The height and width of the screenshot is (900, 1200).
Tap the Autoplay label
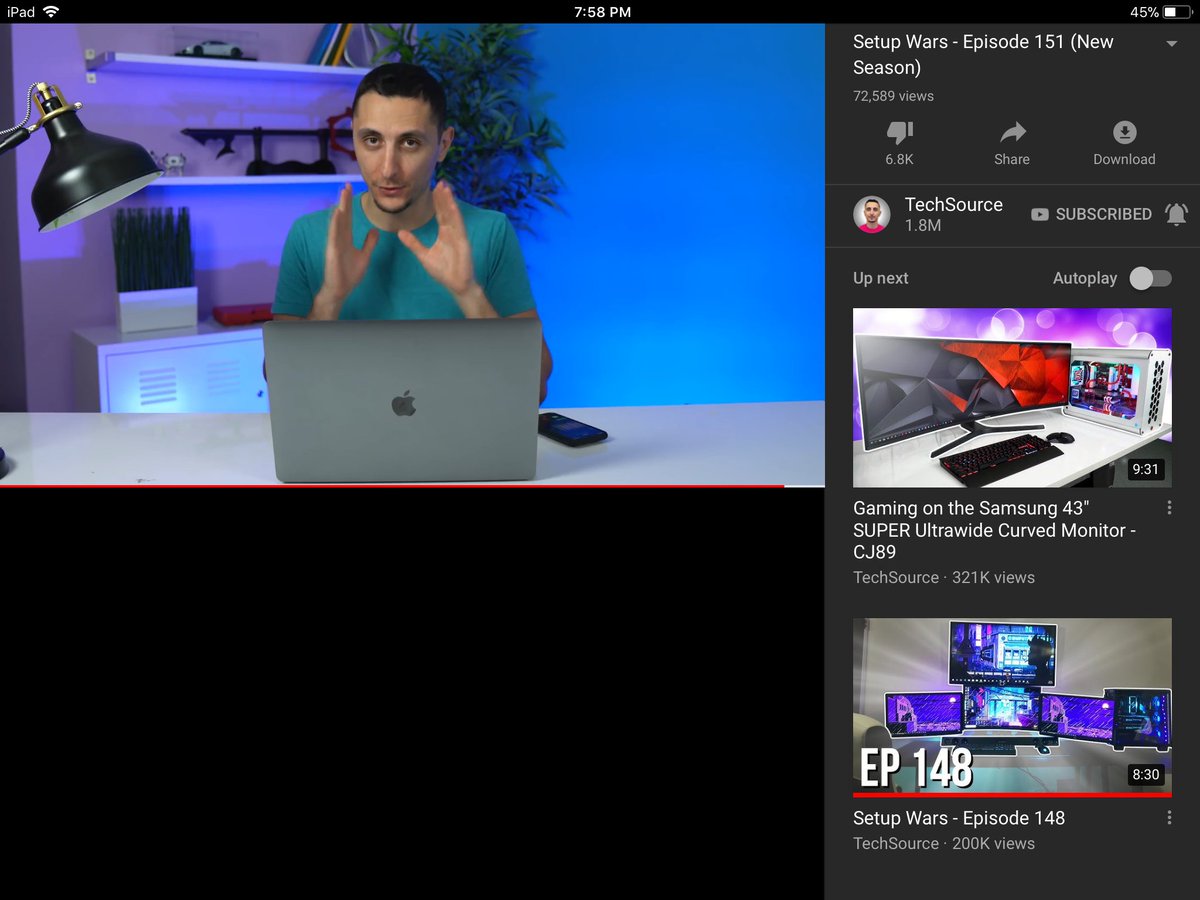[x=1085, y=278]
